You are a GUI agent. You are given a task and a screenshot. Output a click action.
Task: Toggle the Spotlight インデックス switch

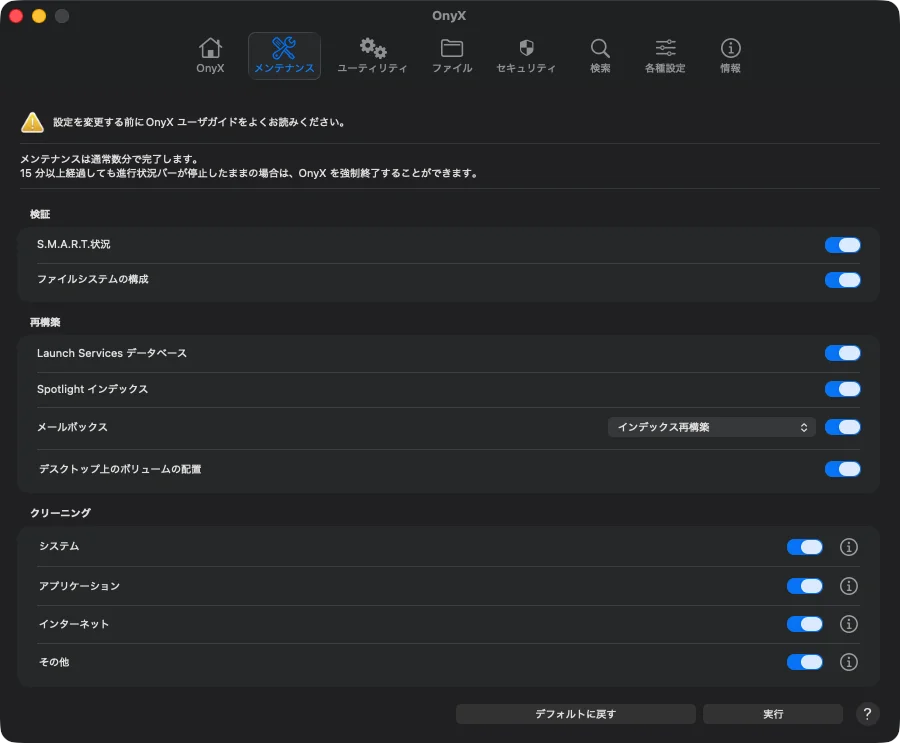click(x=842, y=389)
